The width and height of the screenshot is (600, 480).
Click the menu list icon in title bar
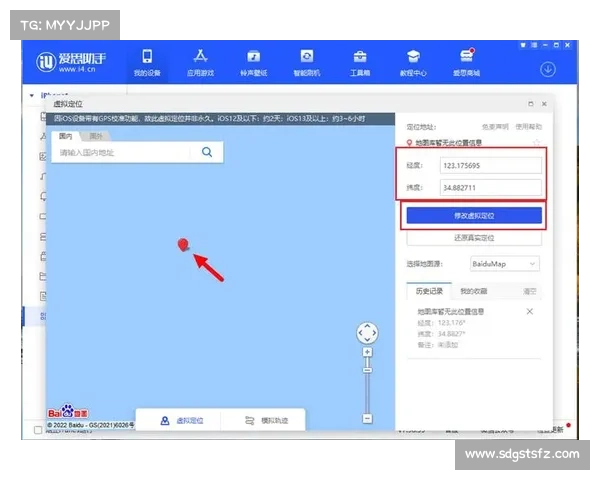tap(534, 45)
